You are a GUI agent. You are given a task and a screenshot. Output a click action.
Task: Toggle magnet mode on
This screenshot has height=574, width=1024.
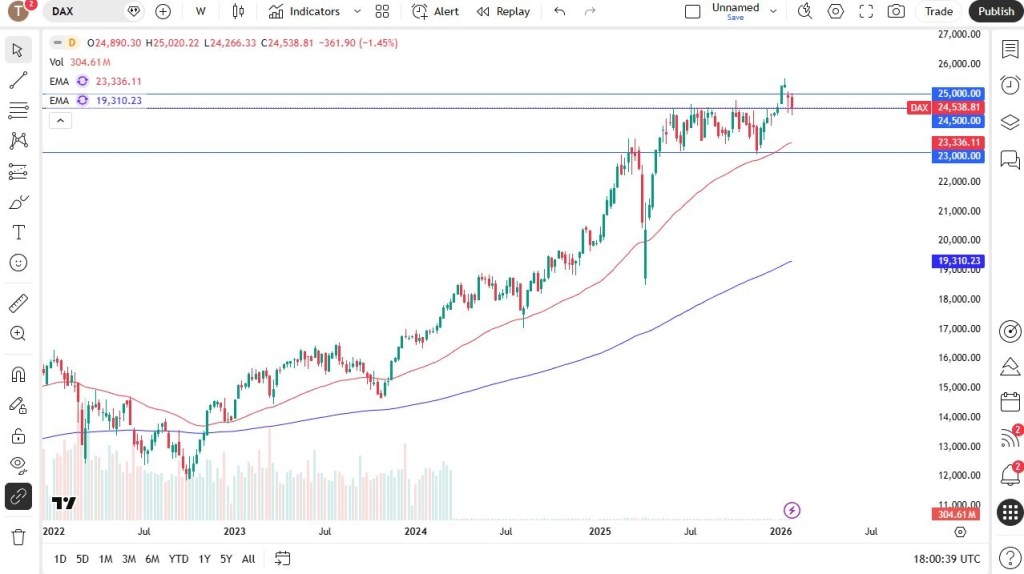(18, 375)
